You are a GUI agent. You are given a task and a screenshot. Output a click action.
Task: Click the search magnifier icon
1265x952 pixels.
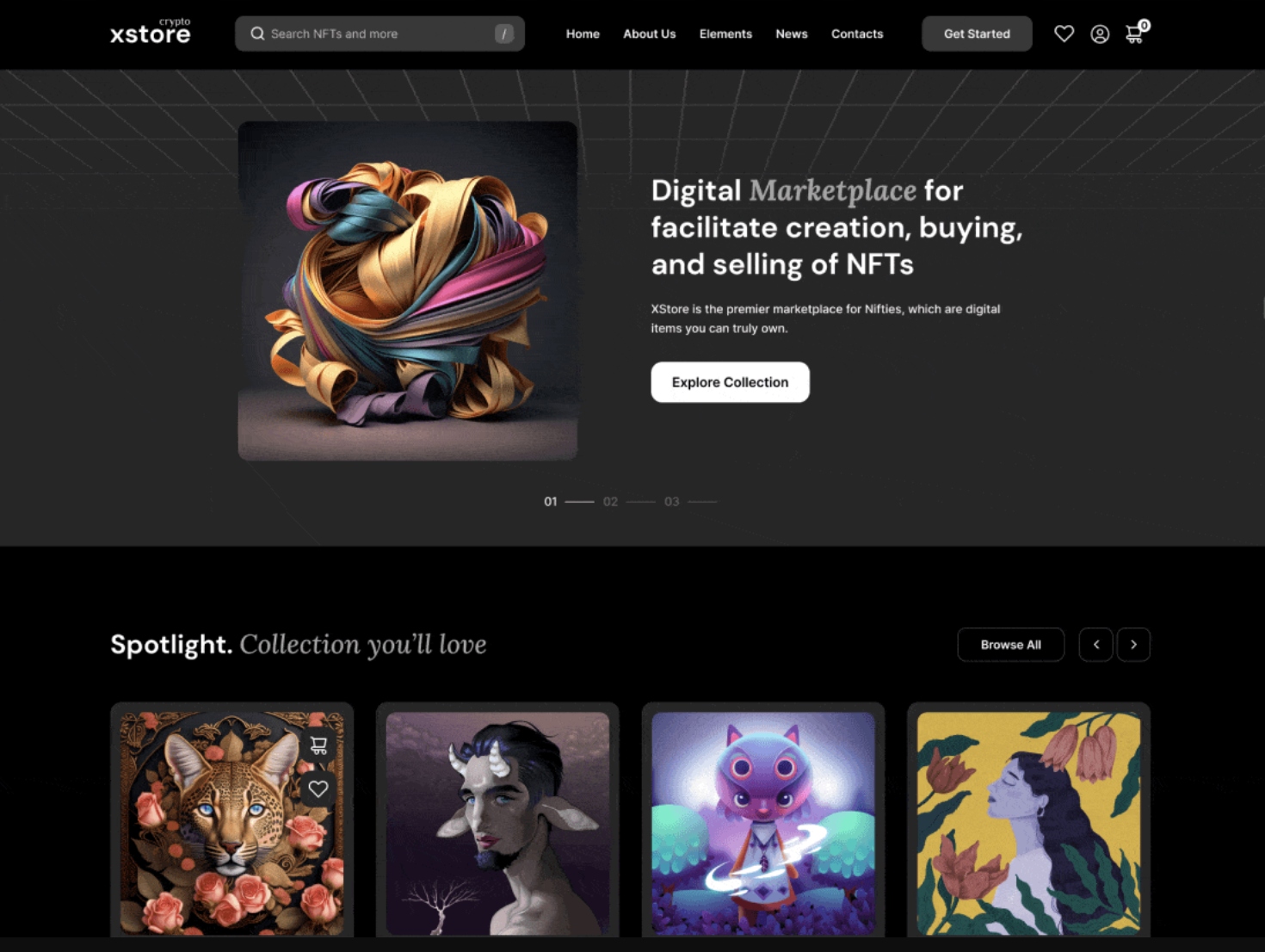257,34
